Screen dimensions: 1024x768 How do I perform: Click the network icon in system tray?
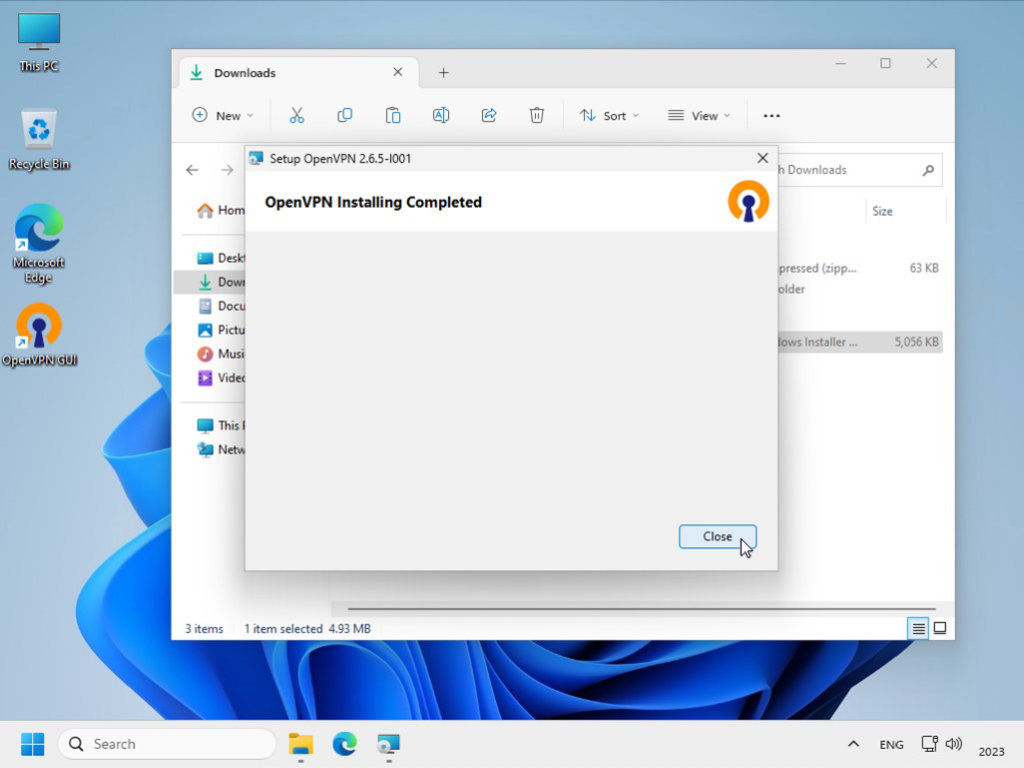(x=929, y=744)
